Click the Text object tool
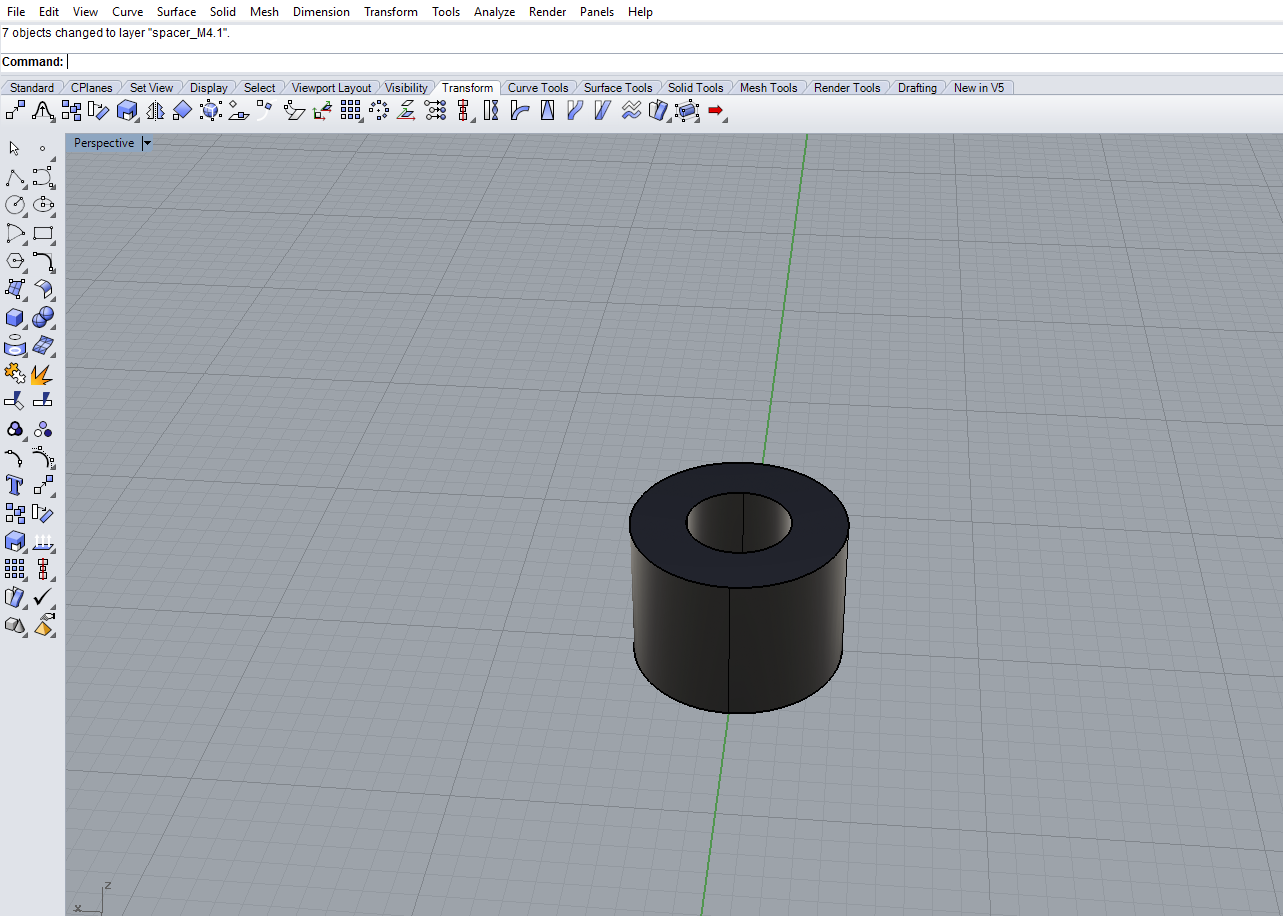1283x916 pixels. [x=15, y=486]
